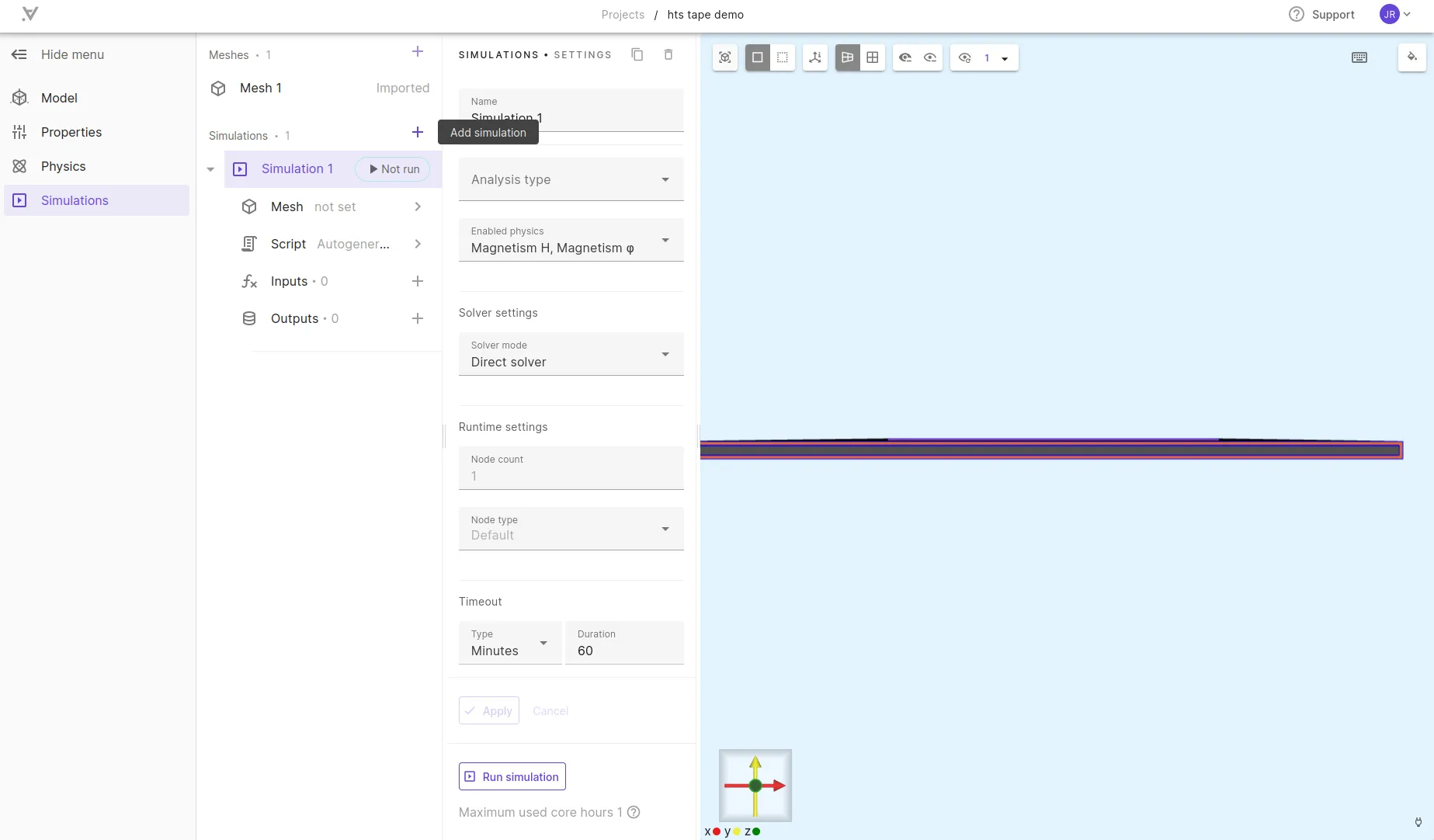This screenshot has height=840, width=1434.
Task: Add a new input with plus
Action: (x=418, y=281)
